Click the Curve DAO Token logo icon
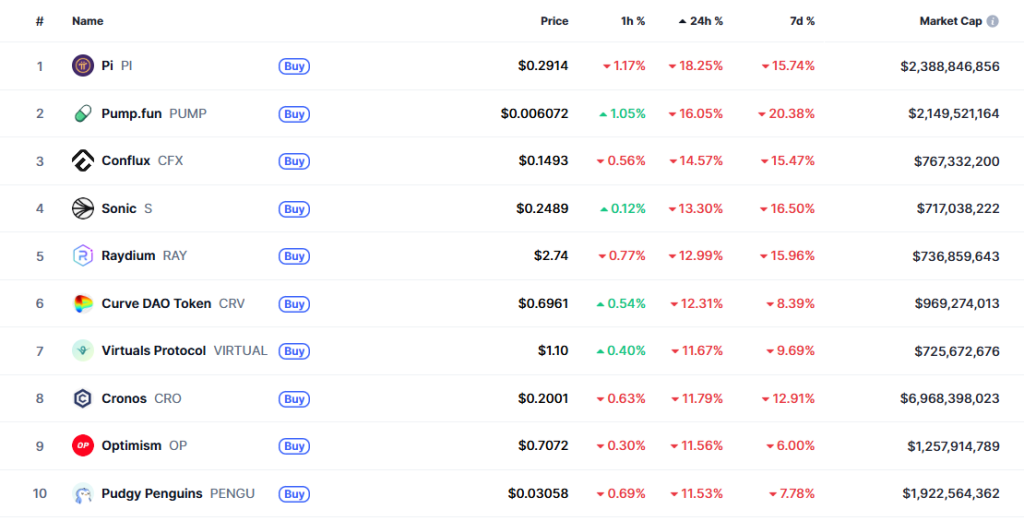 (x=83, y=304)
